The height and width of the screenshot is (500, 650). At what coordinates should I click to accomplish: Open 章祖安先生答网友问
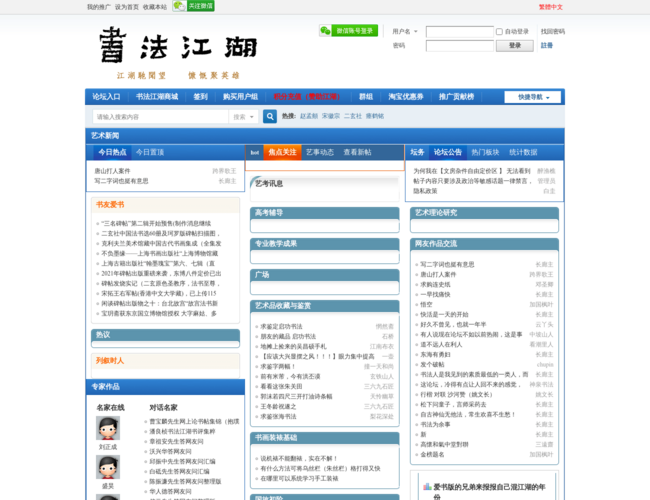coord(177,442)
